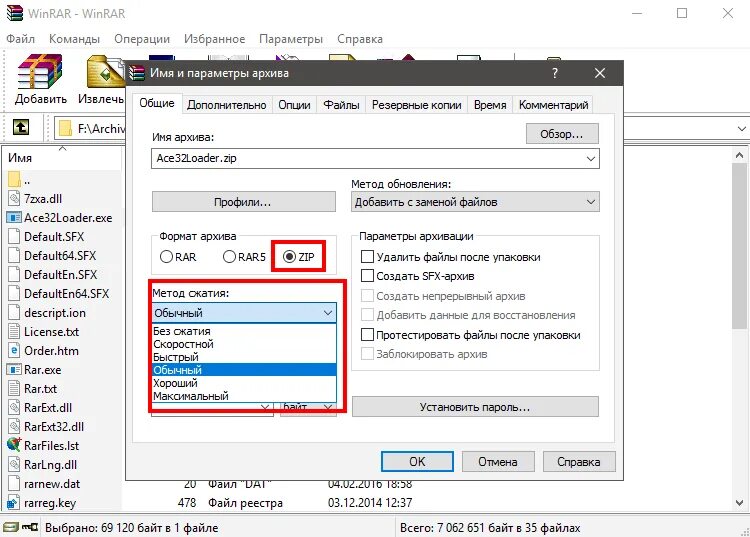The image size is (750, 537).
Task: Select the Ace32Loader.exe file icon
Action: click(14, 218)
